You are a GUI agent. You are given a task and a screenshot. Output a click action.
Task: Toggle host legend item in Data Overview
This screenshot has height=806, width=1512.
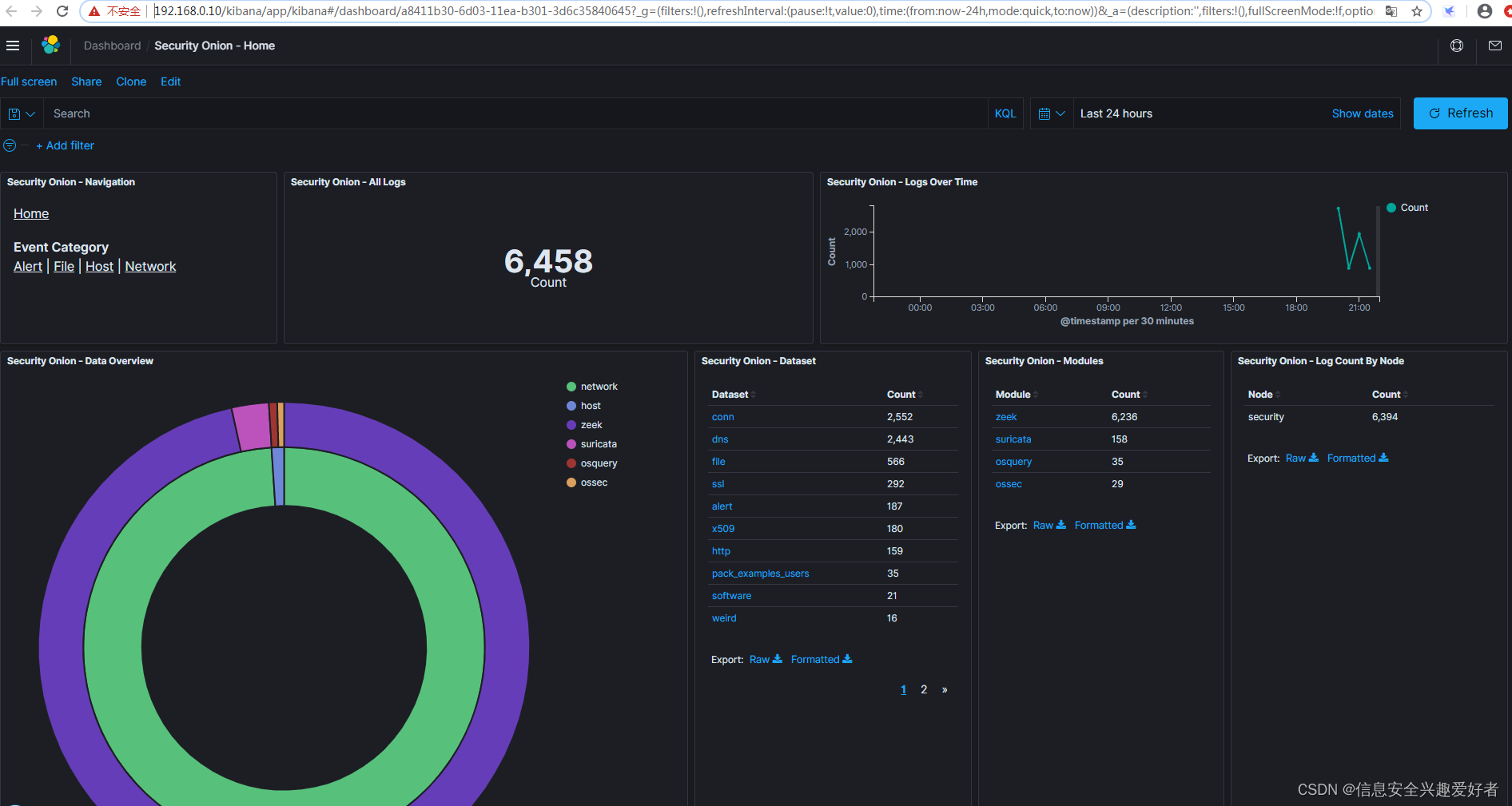(583, 406)
